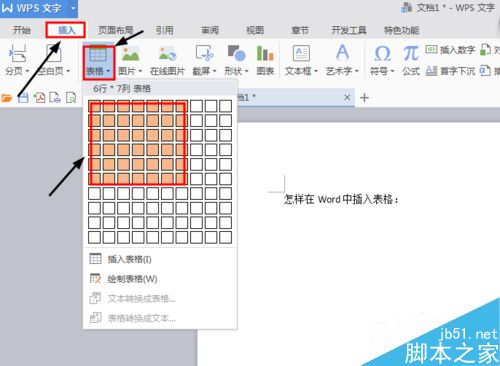Expand the 形状 dropdown arrow
Screen dimensions: 500x366
click(247, 71)
